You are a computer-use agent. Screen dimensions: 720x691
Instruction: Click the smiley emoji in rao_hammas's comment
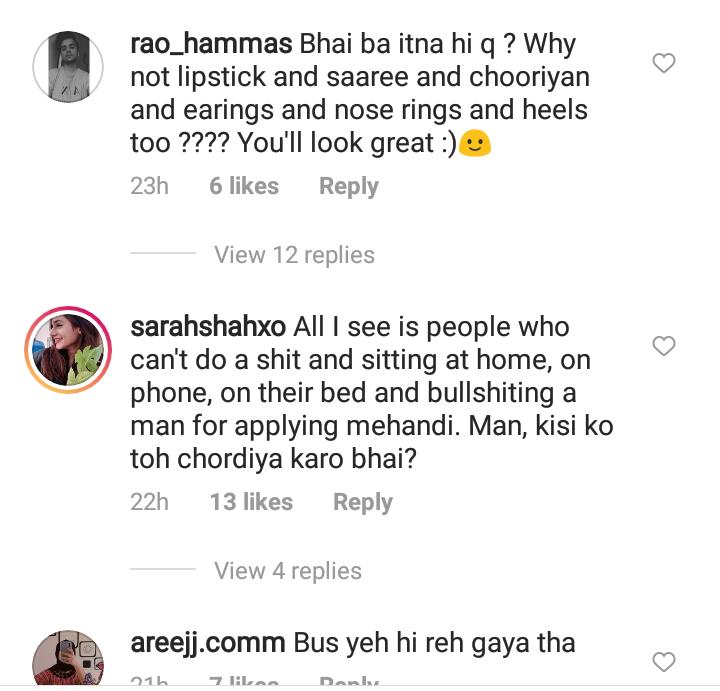(x=477, y=145)
